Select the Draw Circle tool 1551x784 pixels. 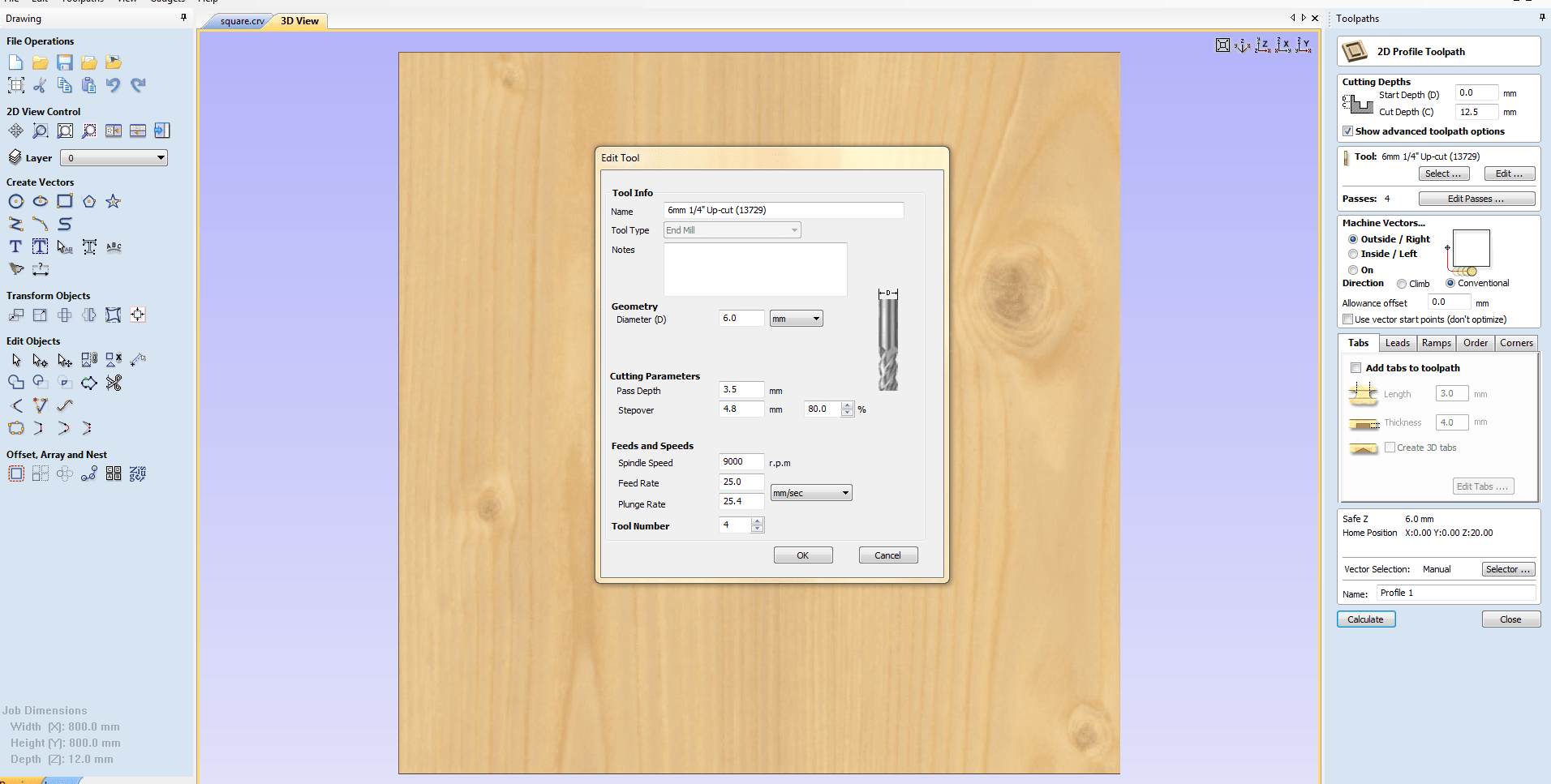tap(15, 201)
